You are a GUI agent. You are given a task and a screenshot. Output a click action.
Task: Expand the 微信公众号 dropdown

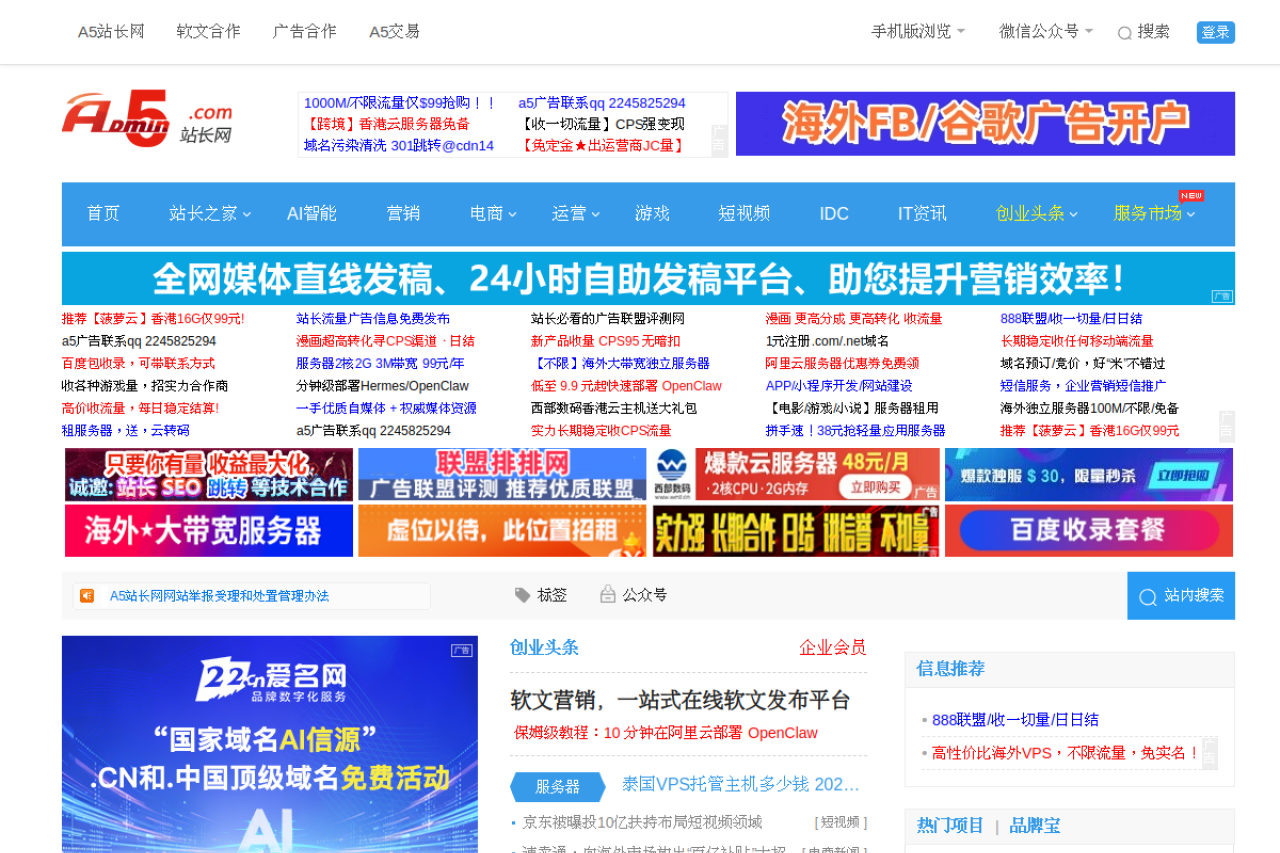(1089, 31)
